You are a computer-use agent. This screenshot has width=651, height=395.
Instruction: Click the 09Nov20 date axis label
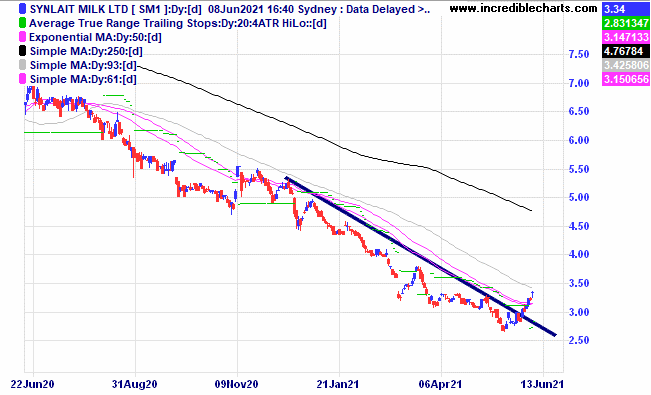tap(237, 384)
